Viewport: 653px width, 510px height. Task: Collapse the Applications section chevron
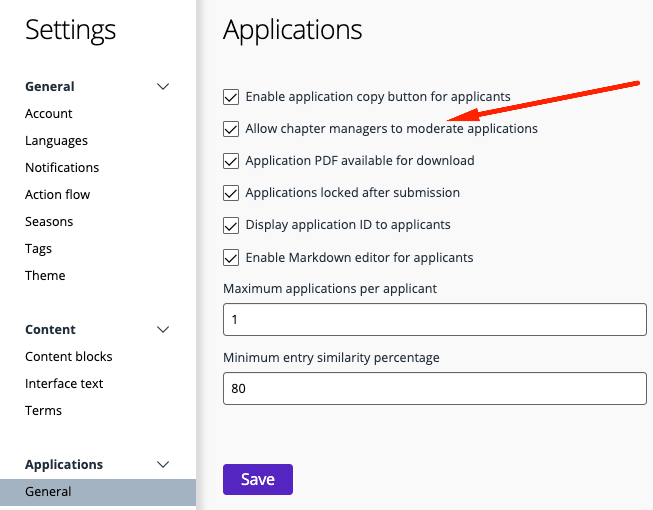point(163,465)
